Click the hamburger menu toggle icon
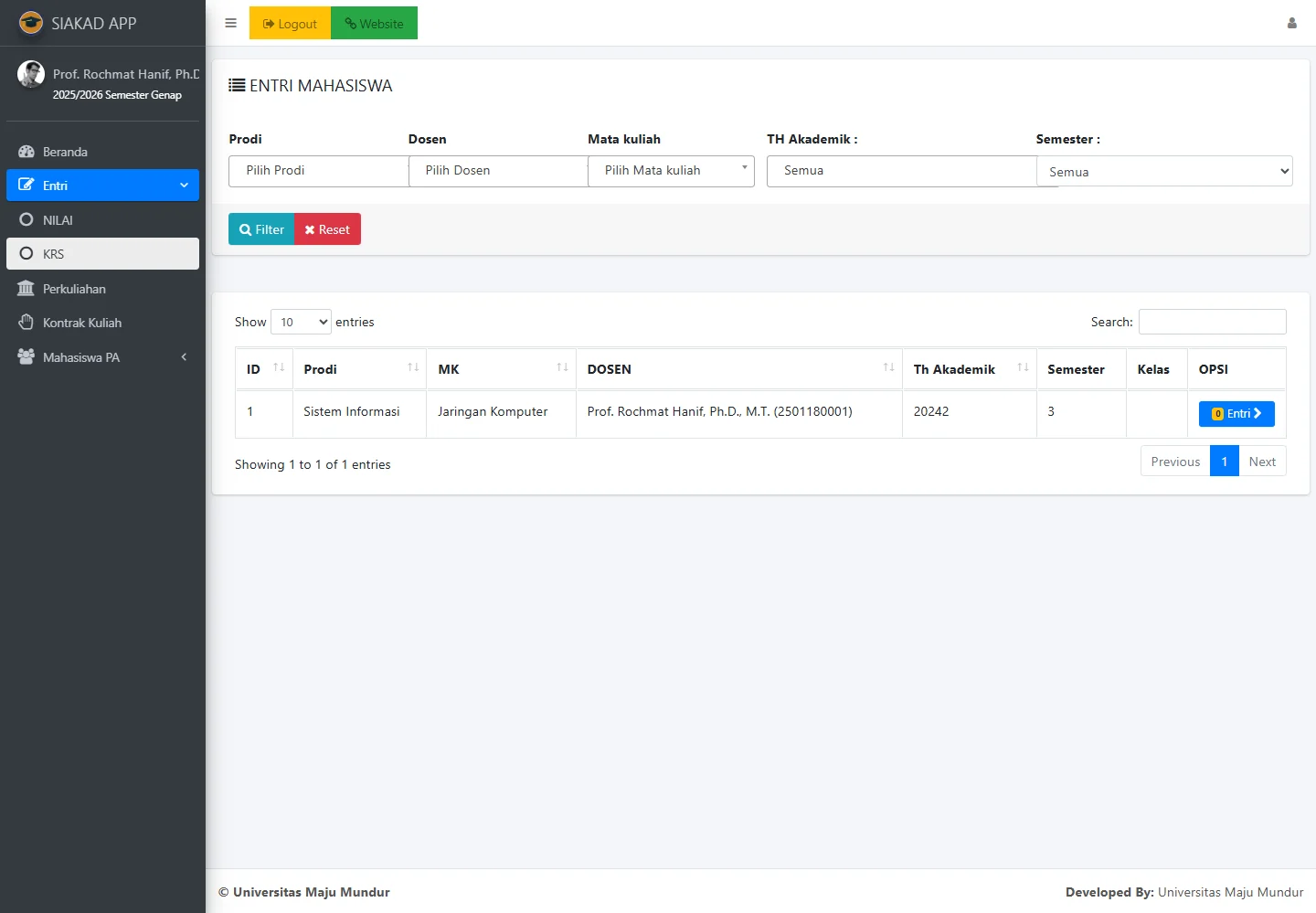 [x=230, y=23]
